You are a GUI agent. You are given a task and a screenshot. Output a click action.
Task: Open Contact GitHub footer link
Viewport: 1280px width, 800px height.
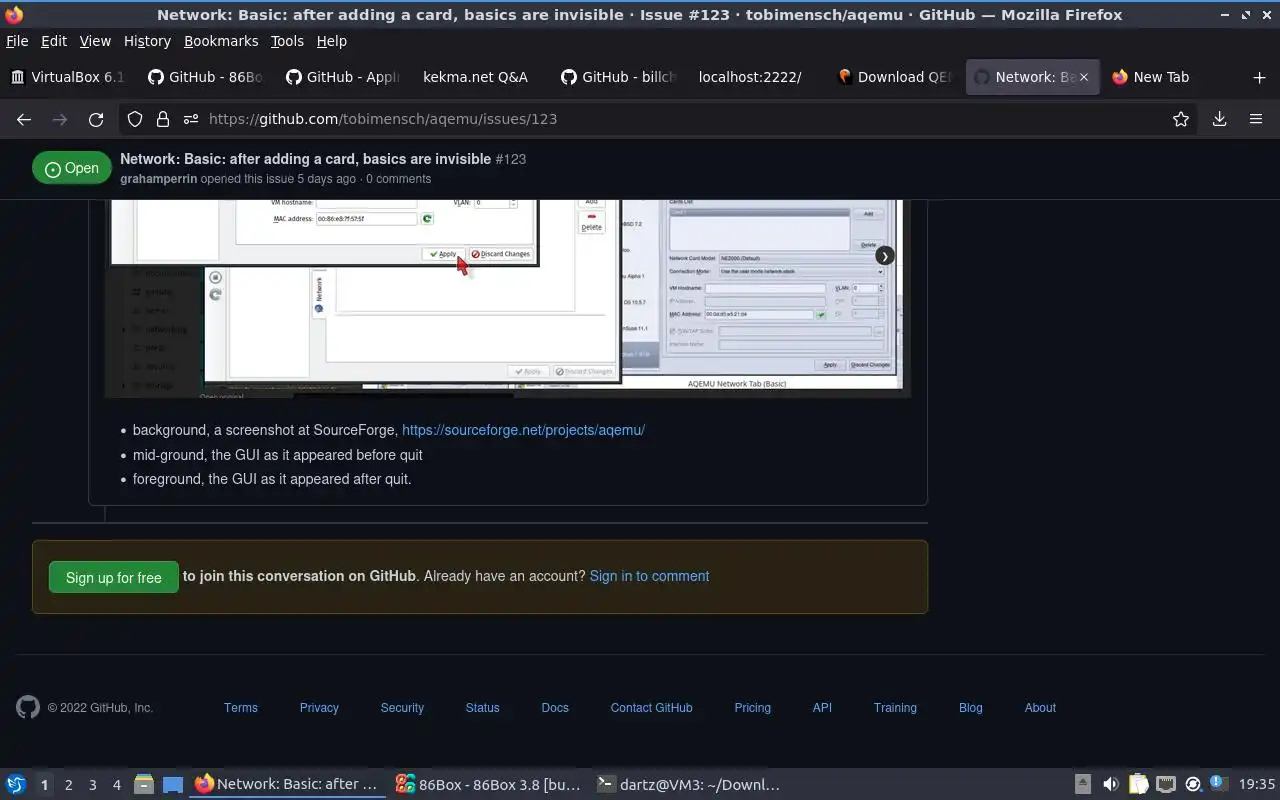coord(651,707)
